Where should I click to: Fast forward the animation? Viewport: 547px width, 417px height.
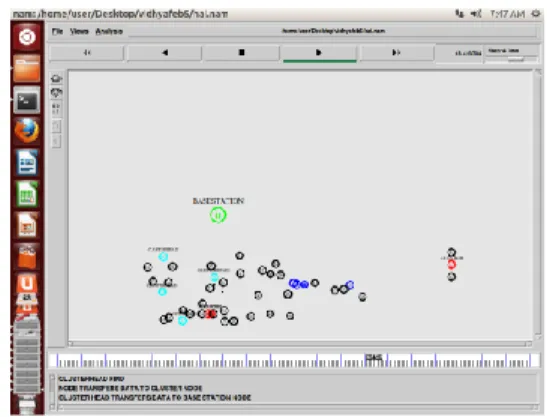pyautogui.click(x=396, y=53)
